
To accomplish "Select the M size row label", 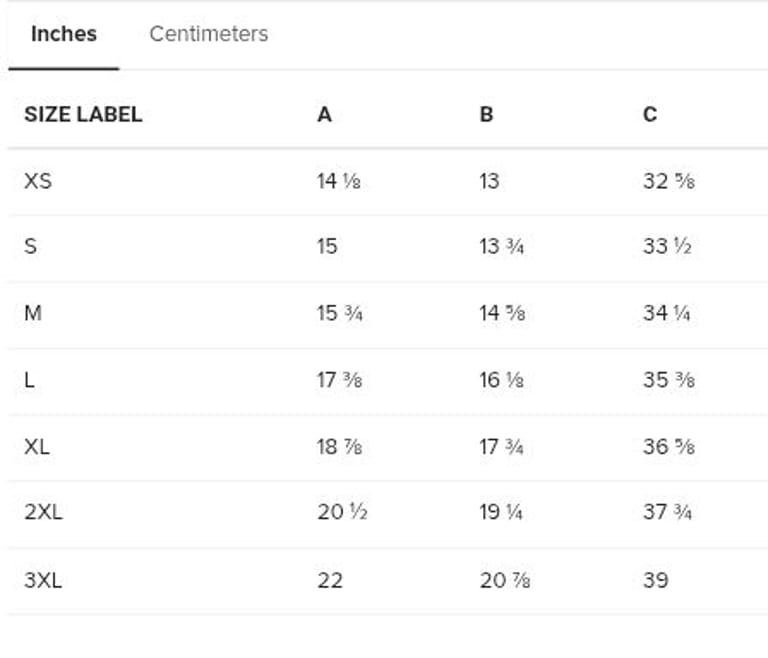I will [x=33, y=313].
